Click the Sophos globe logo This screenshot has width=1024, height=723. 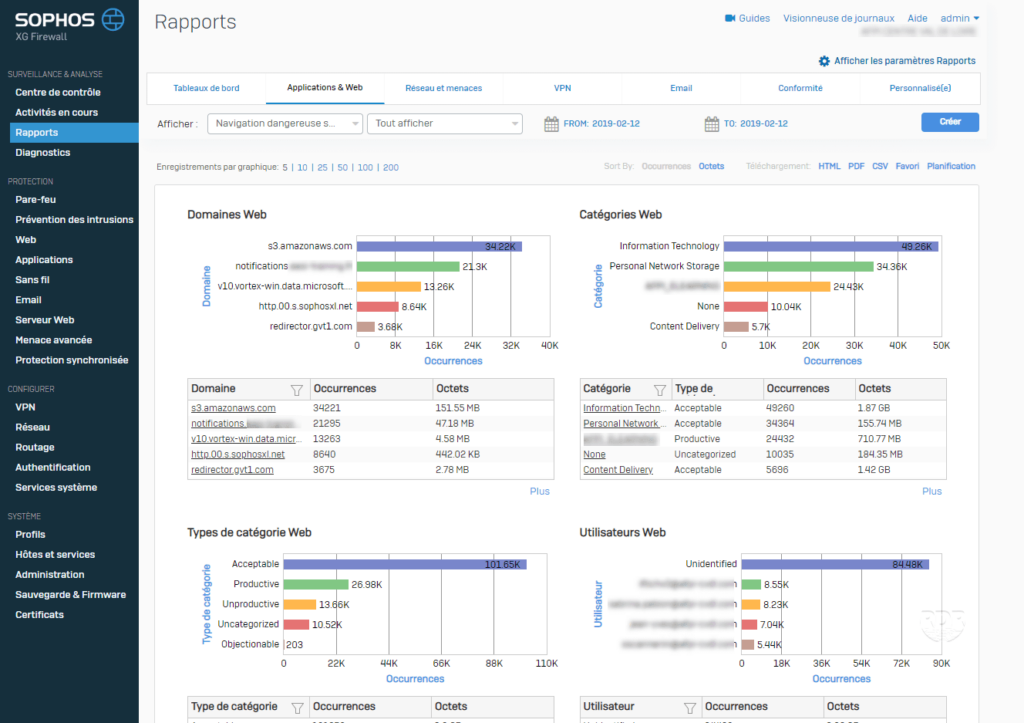tap(114, 19)
